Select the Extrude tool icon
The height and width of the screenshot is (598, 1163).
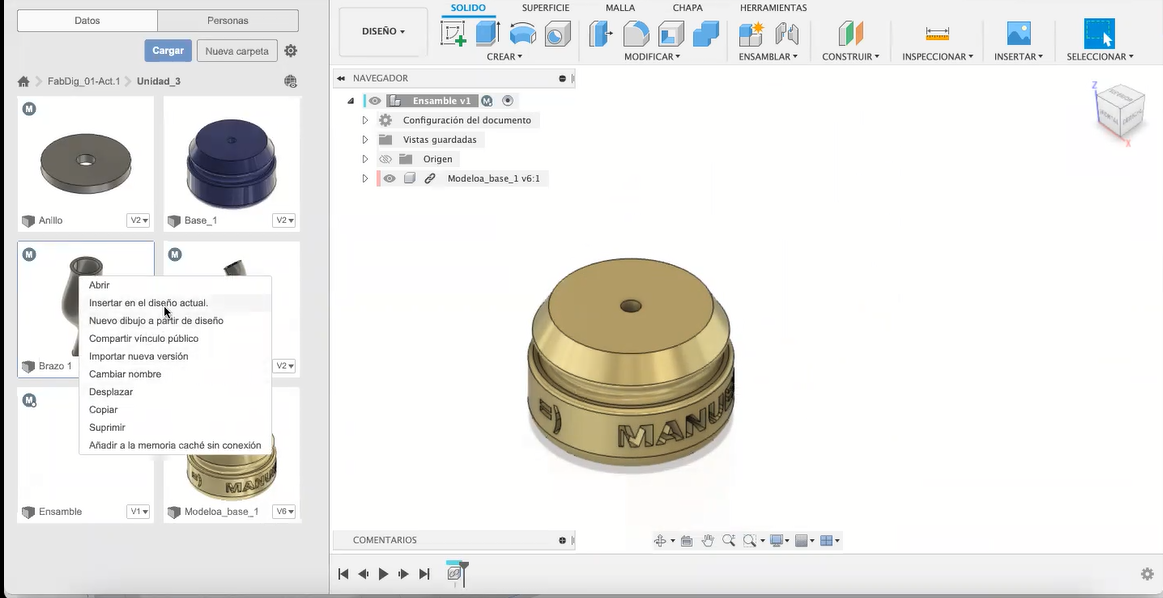(x=487, y=34)
